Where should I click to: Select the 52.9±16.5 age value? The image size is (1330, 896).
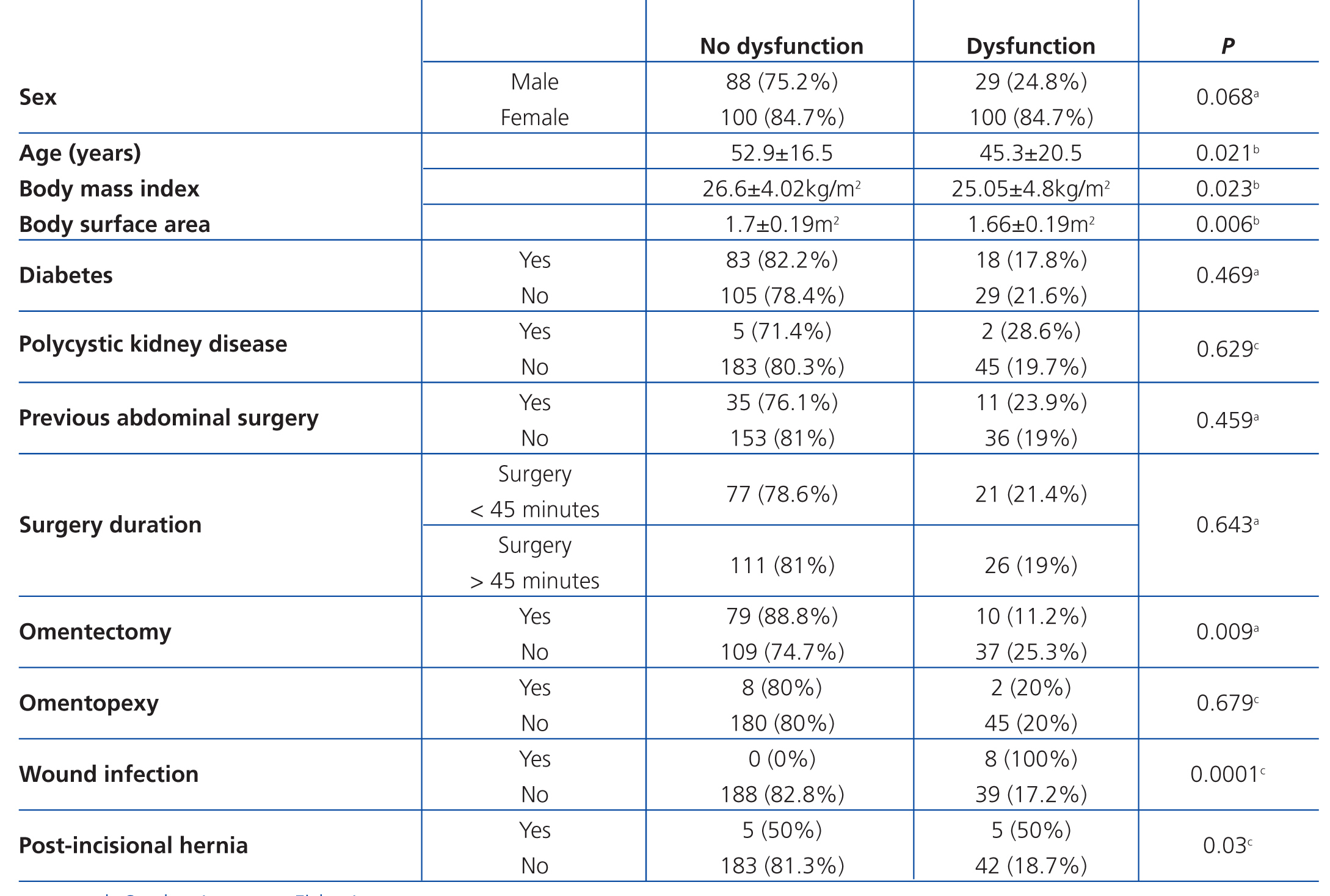(782, 153)
